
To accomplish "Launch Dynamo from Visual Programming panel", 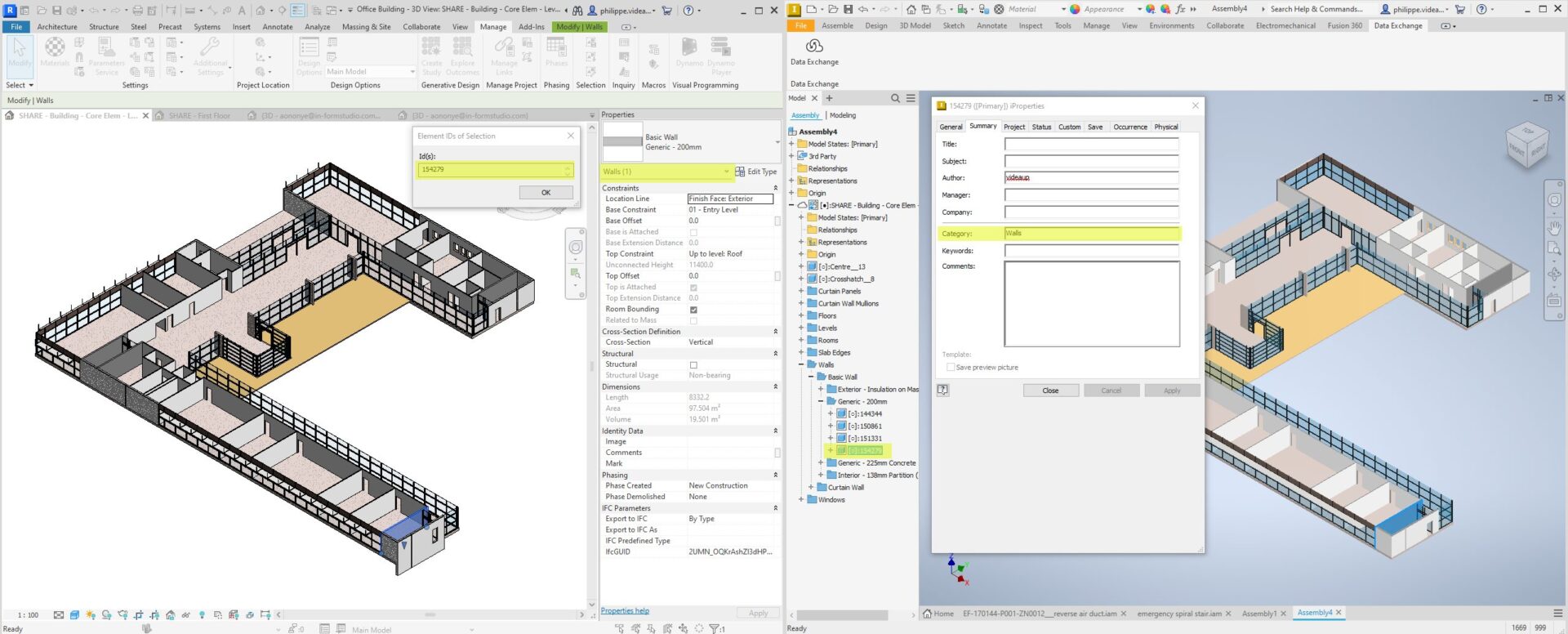I will point(689,51).
